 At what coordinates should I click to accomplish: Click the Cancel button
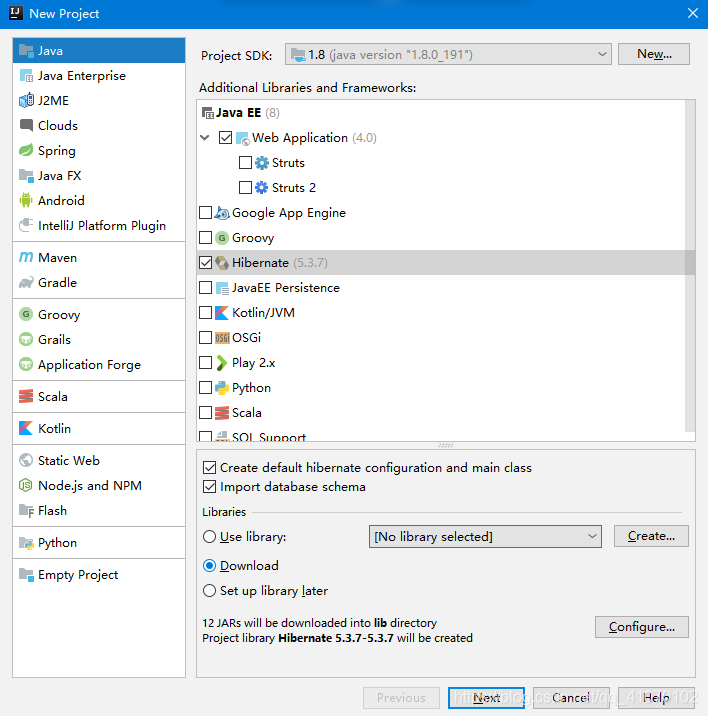[571, 698]
